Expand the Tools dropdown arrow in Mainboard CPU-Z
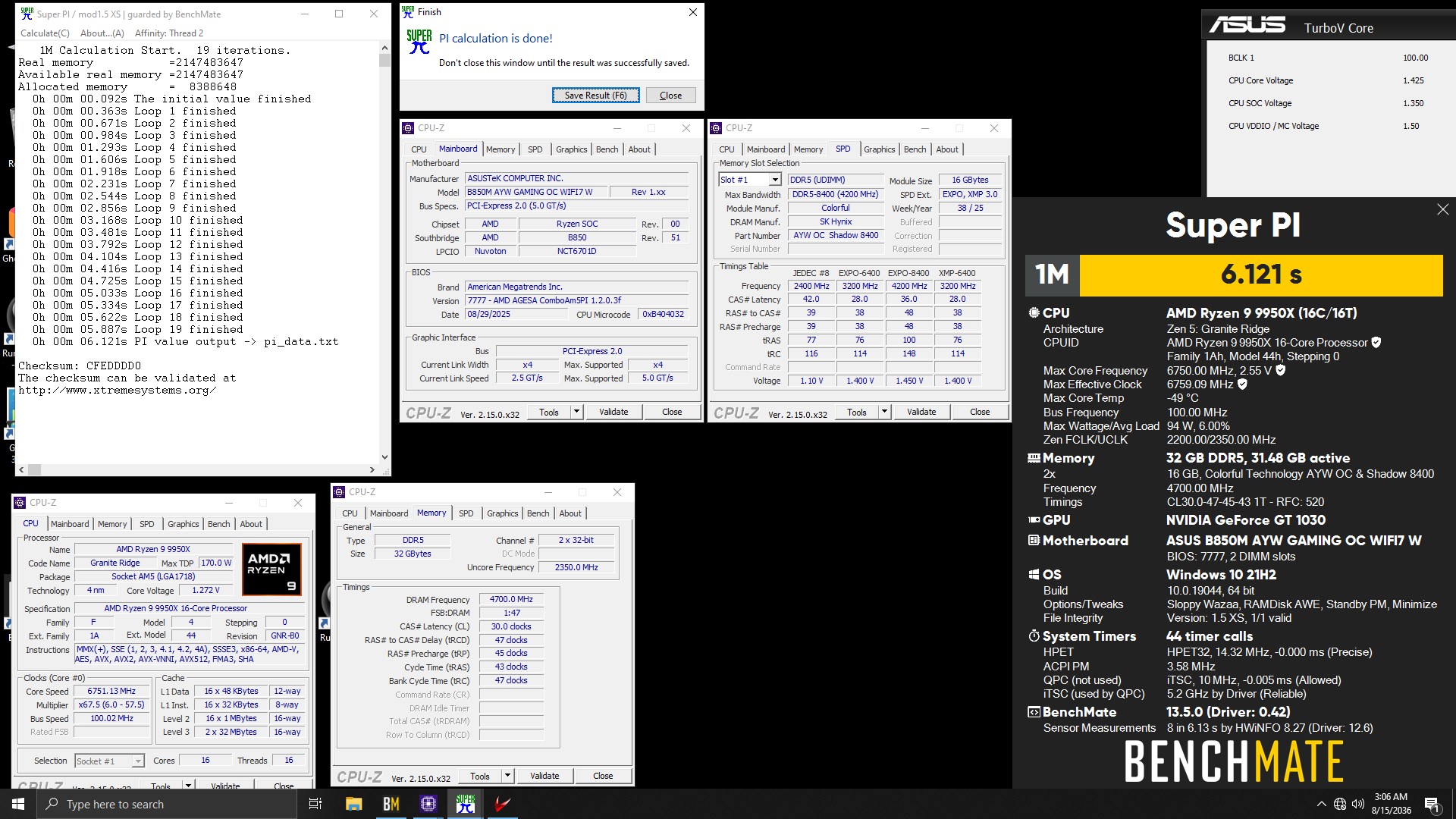 (576, 412)
